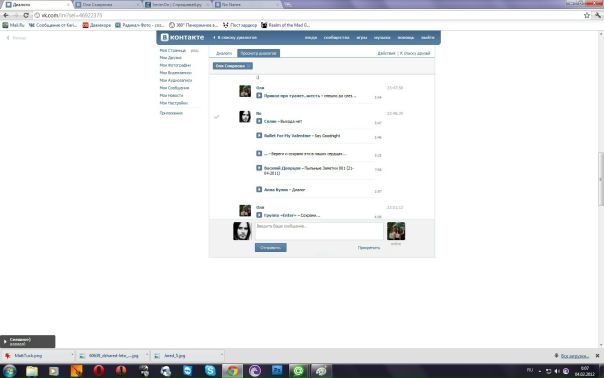
Task: Open Photoshop from taskbar
Action: [x=277, y=371]
